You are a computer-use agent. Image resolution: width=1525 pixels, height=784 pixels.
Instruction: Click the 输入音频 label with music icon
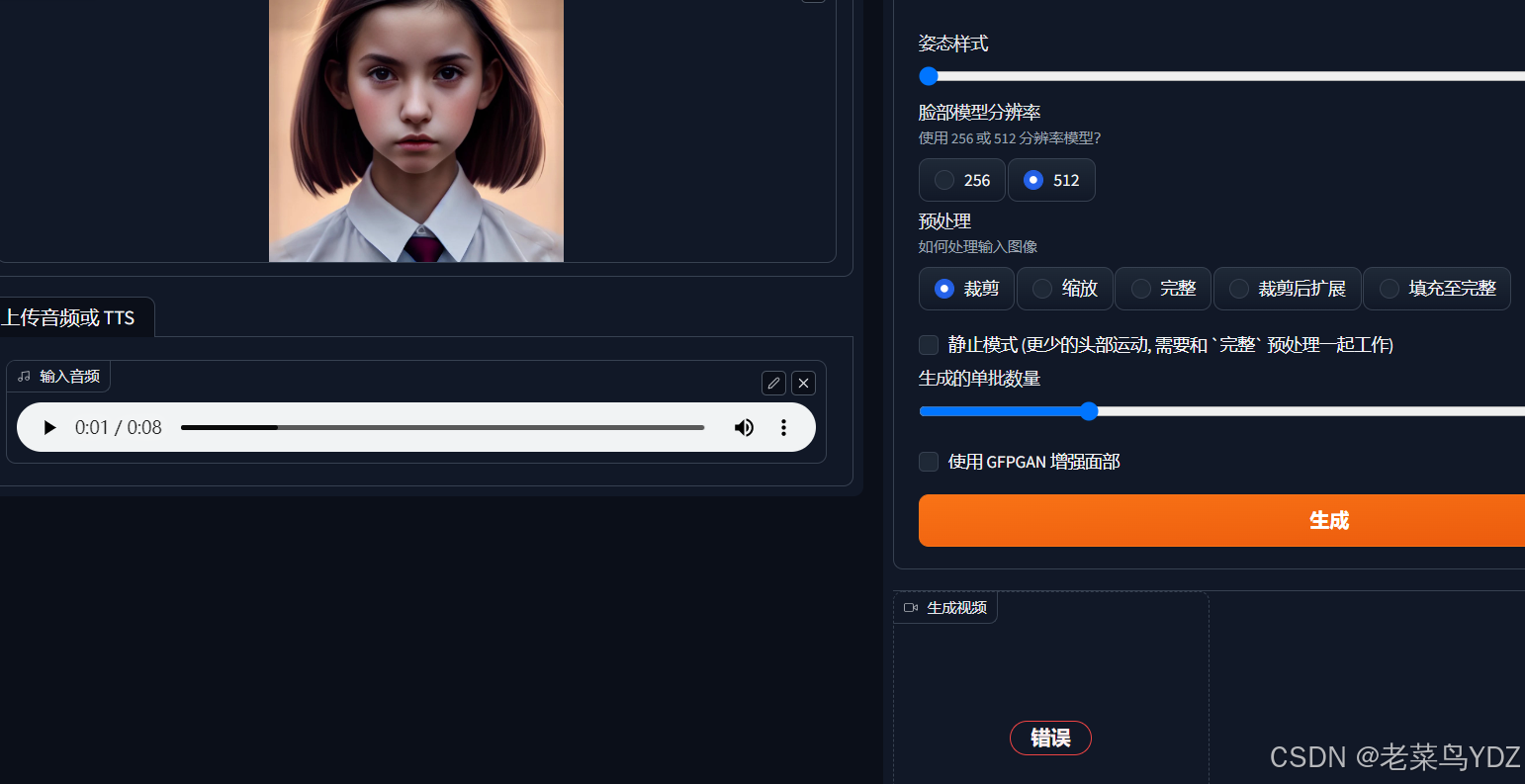click(x=58, y=377)
